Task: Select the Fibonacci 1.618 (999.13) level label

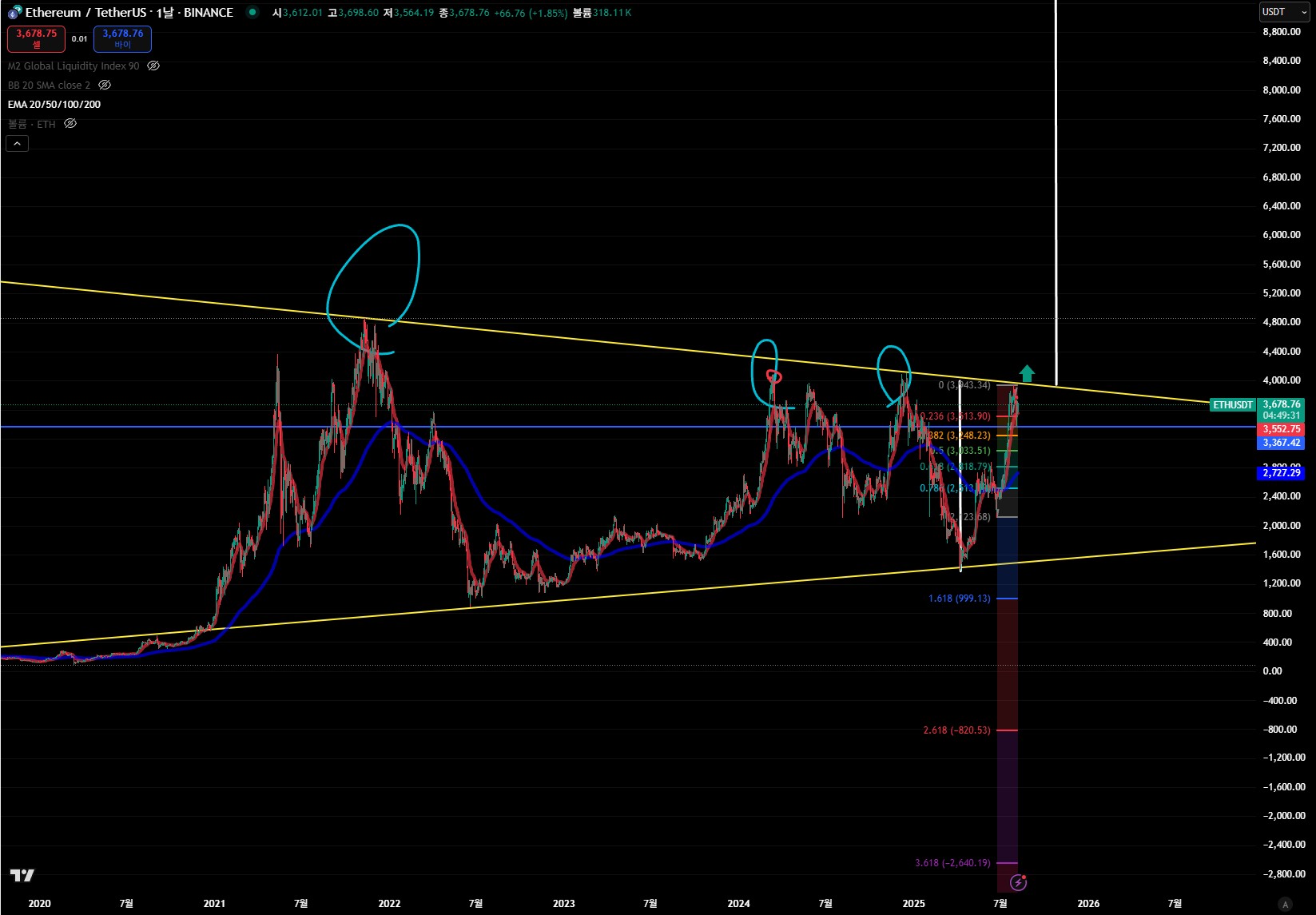Action: tap(960, 599)
